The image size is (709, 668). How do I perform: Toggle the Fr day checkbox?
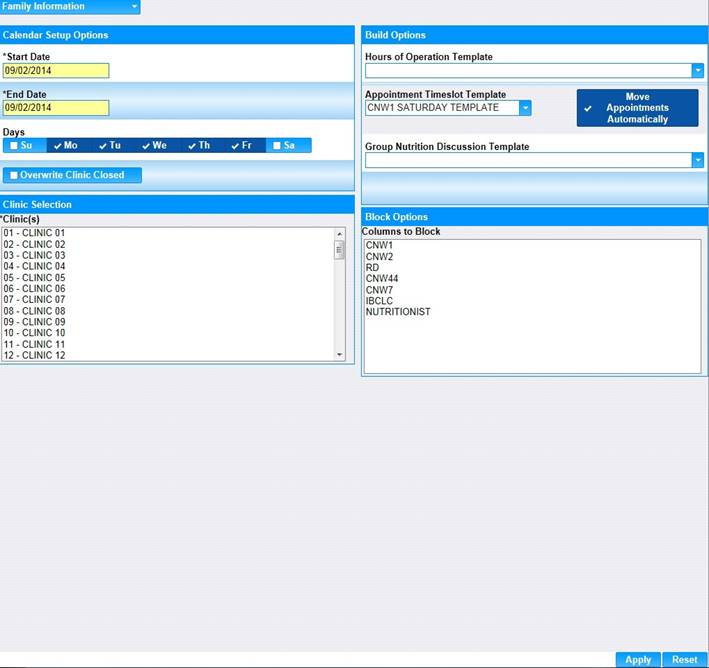pyautogui.click(x=236, y=146)
